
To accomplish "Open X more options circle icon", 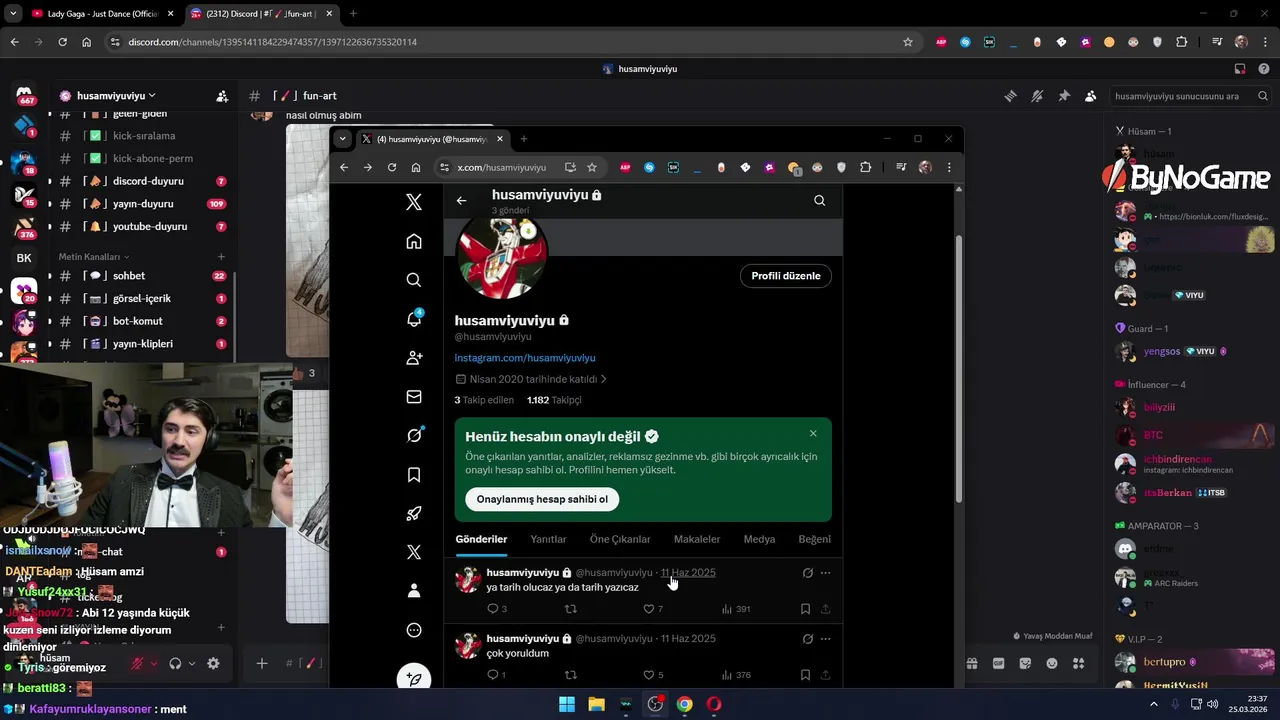I will 414,630.
